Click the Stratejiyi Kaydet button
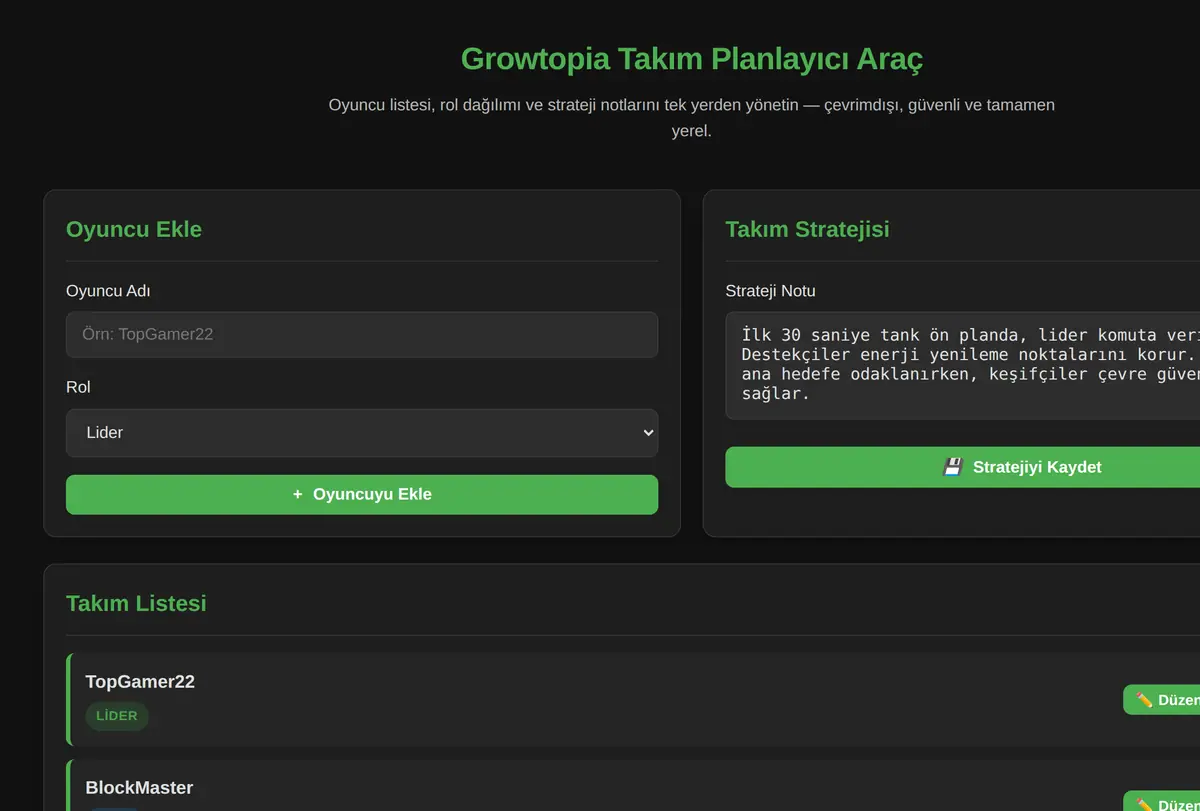This screenshot has width=1200, height=811. 962,467
